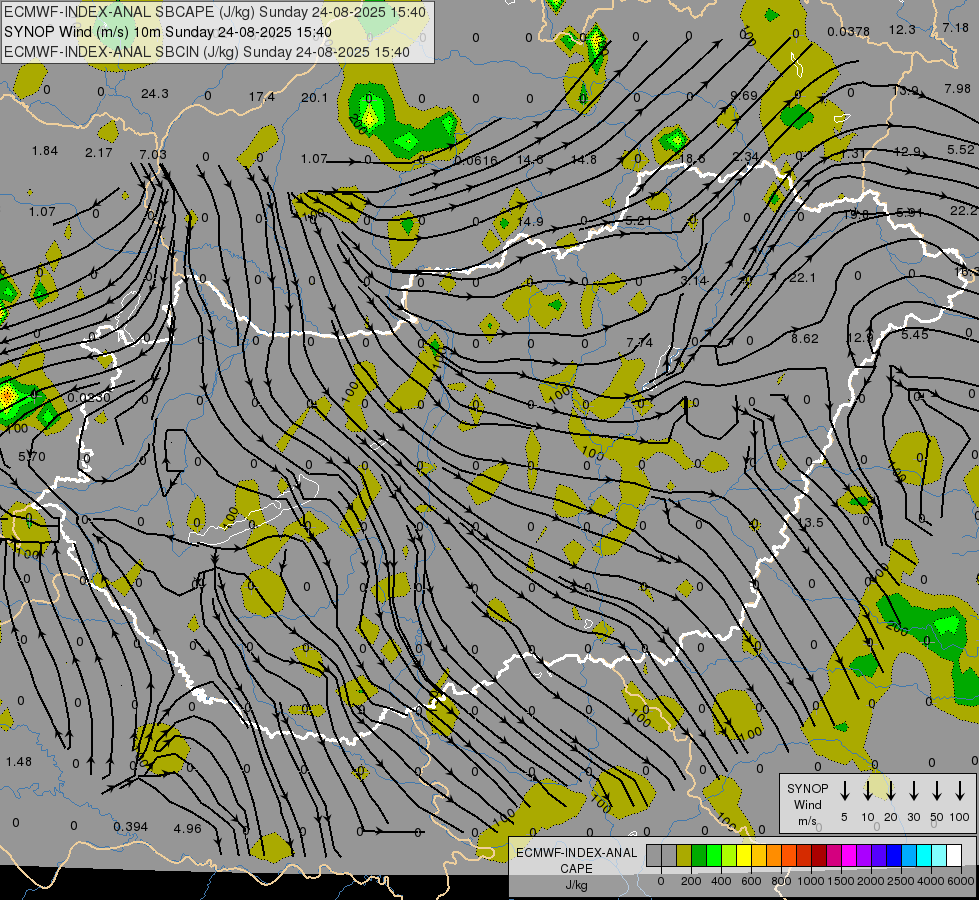Click the 1000 tick label on CAPE scale
This screenshot has height=900, width=979.
tap(811, 881)
